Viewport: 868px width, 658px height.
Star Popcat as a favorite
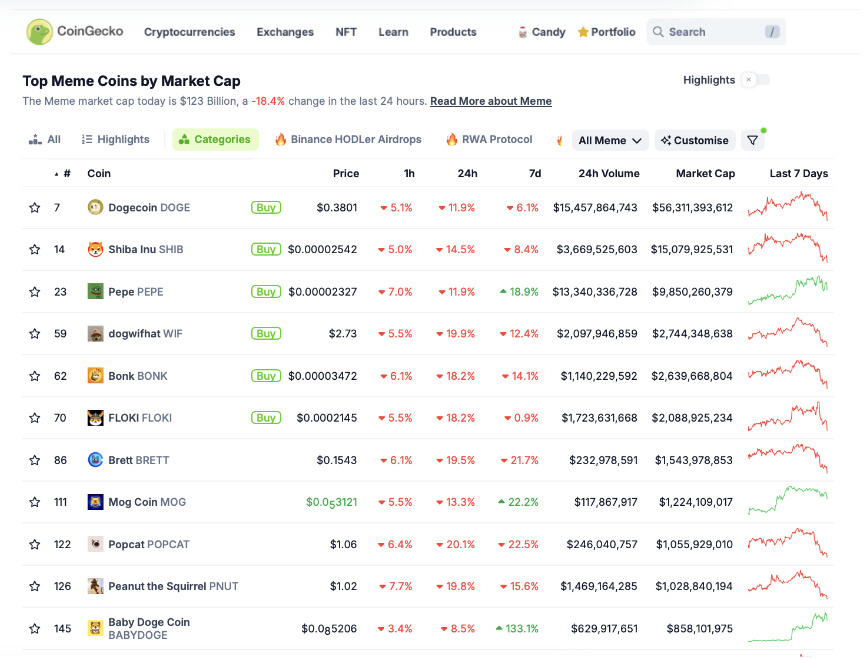pyautogui.click(x=34, y=544)
